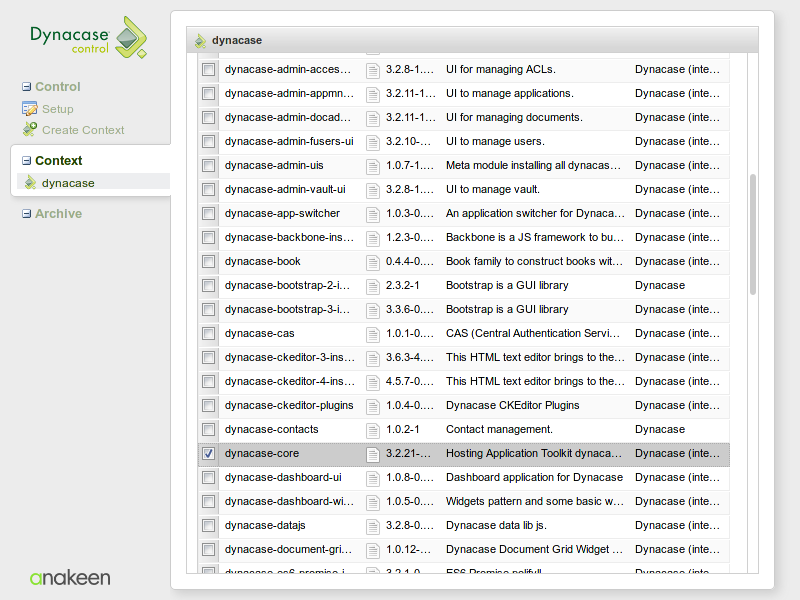Open document icon for dynacase-core row

373,454
